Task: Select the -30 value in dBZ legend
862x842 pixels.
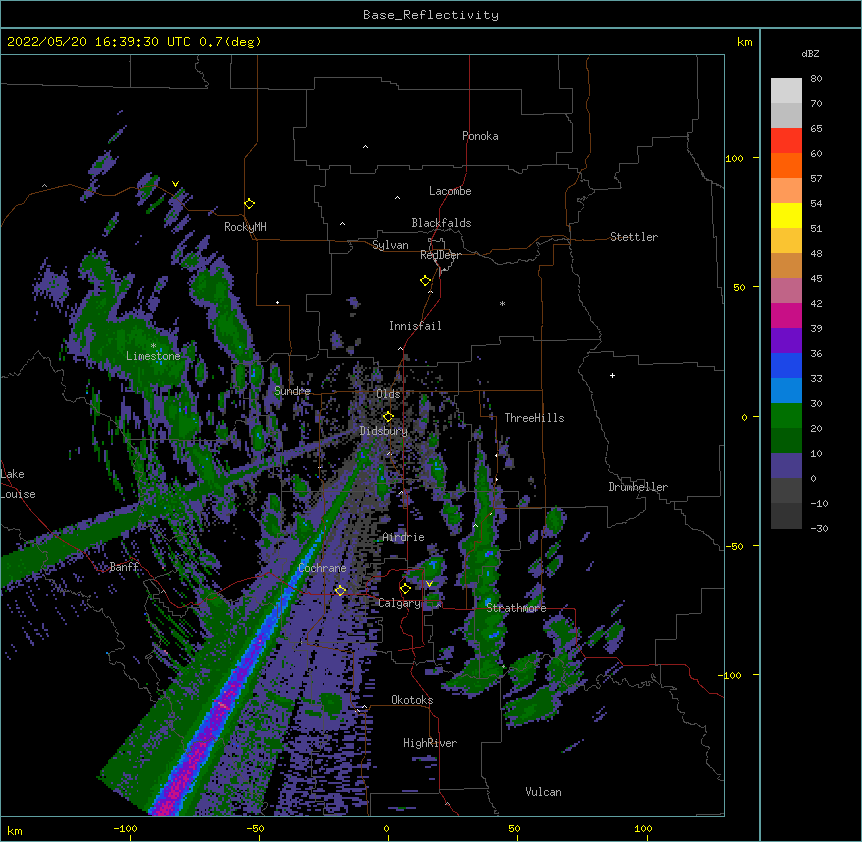Action: 819,528
